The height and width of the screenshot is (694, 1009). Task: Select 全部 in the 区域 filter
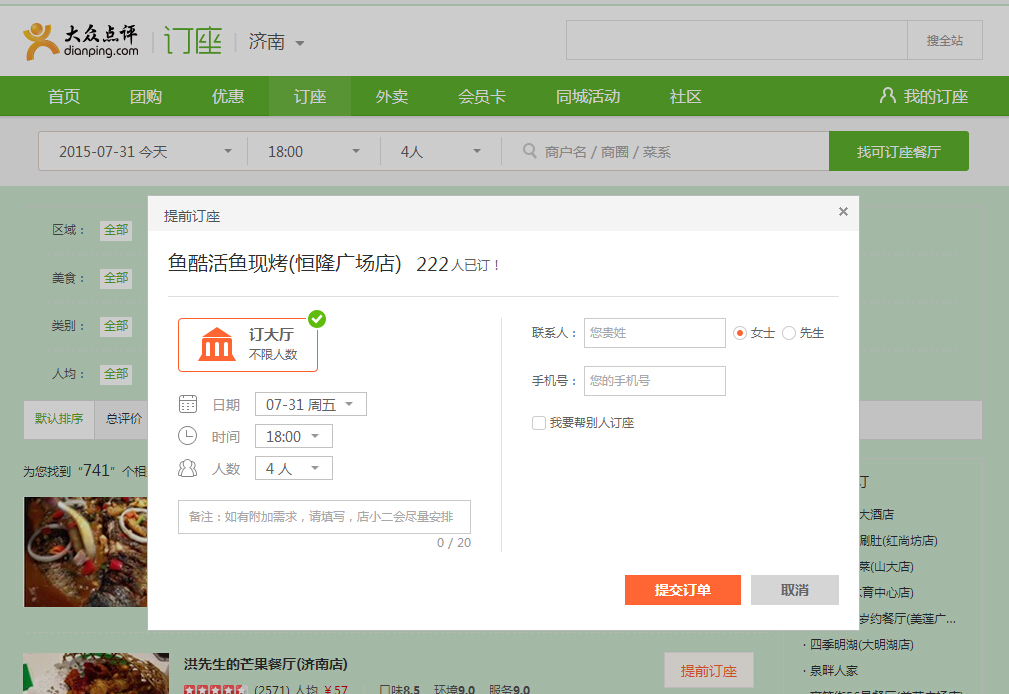116,230
